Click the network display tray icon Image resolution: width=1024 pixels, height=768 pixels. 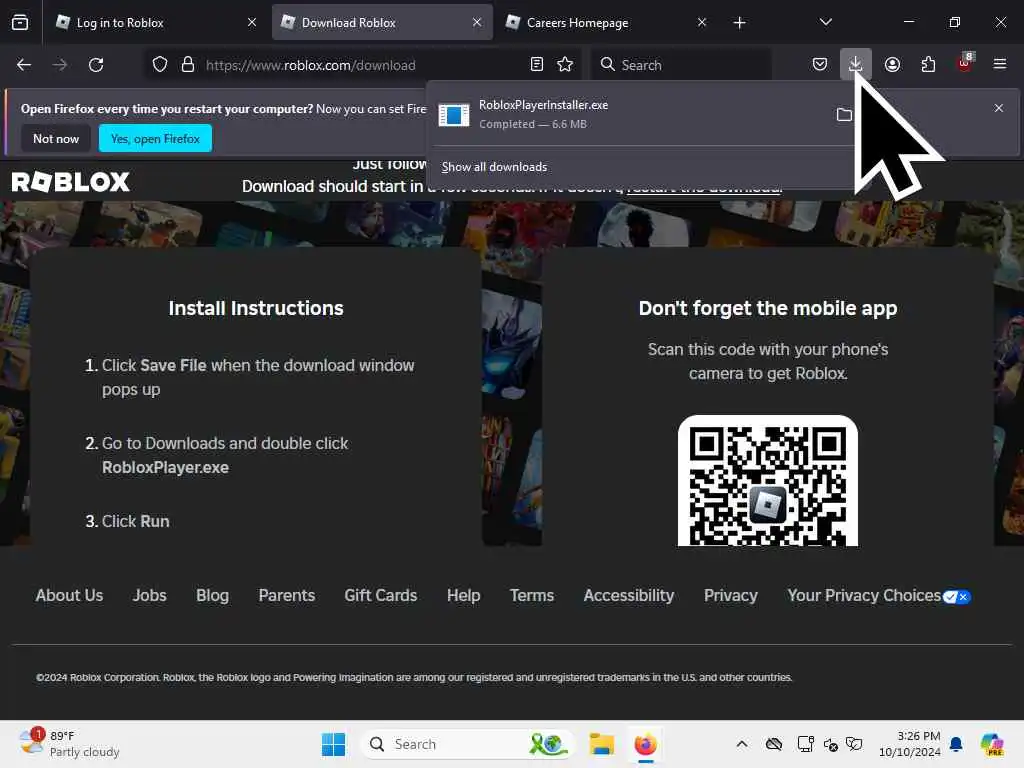click(805, 744)
